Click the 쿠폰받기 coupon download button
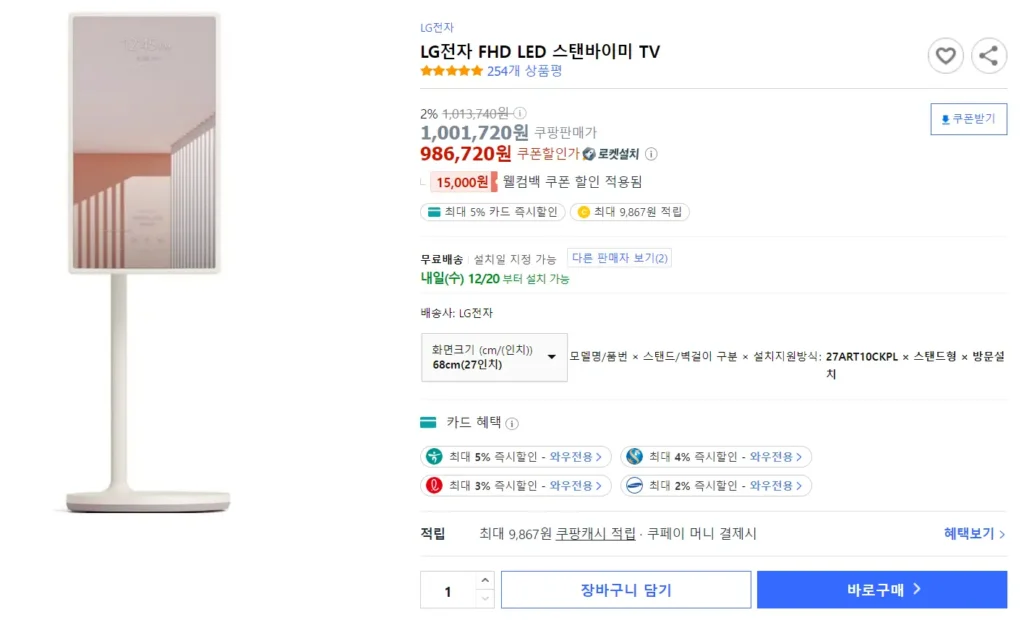This screenshot has width=1024, height=620. pos(967,118)
